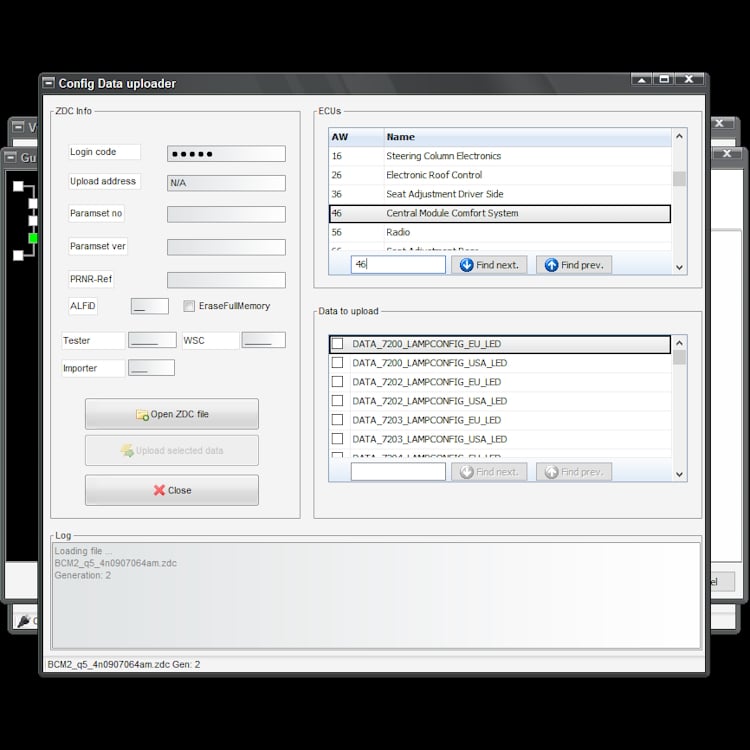Close the upper background window on the right
The width and height of the screenshot is (750, 750).
tap(719, 123)
